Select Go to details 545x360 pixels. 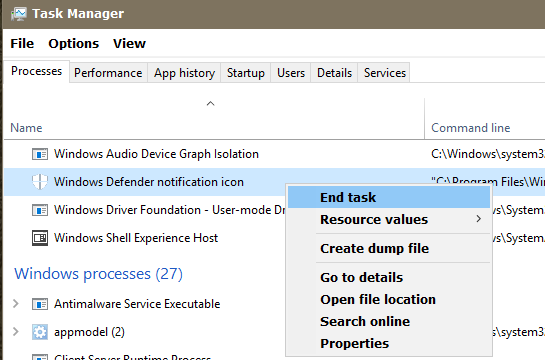pyautogui.click(x=389, y=277)
